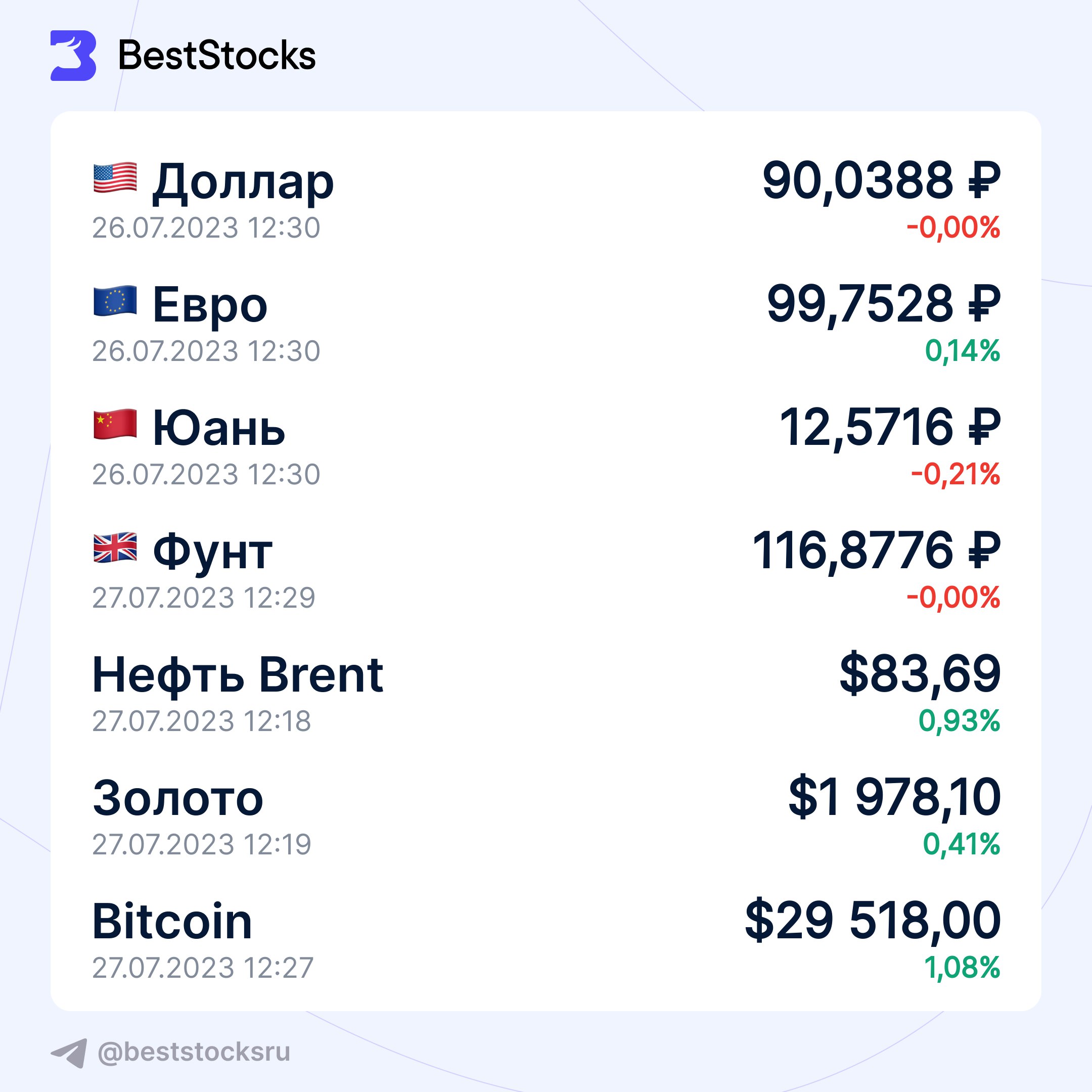Viewport: 1092px width, 1092px height.
Task: Click the Золото row title
Action: [178, 798]
